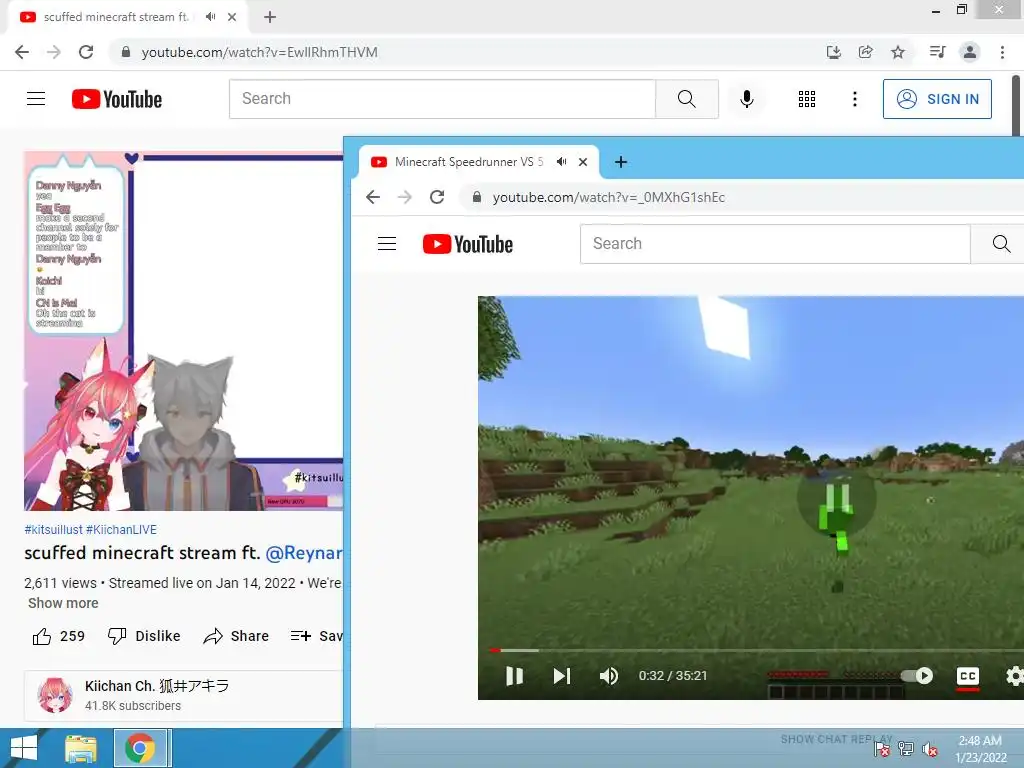Mute the Minecraft Speedrunner tab audio icon
Viewport: 1024px width, 768px height.
click(562, 162)
